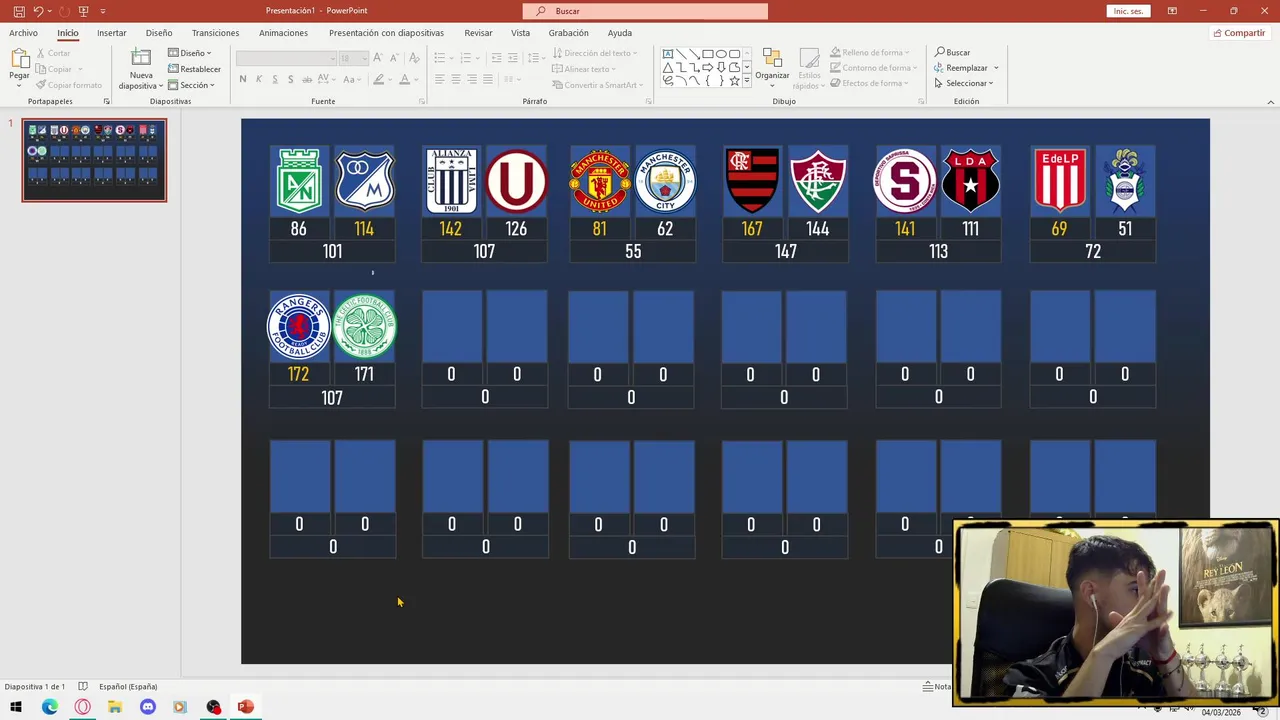This screenshot has width=1280, height=720.
Task: Select the text box shape in the gallery
Action: (668, 54)
